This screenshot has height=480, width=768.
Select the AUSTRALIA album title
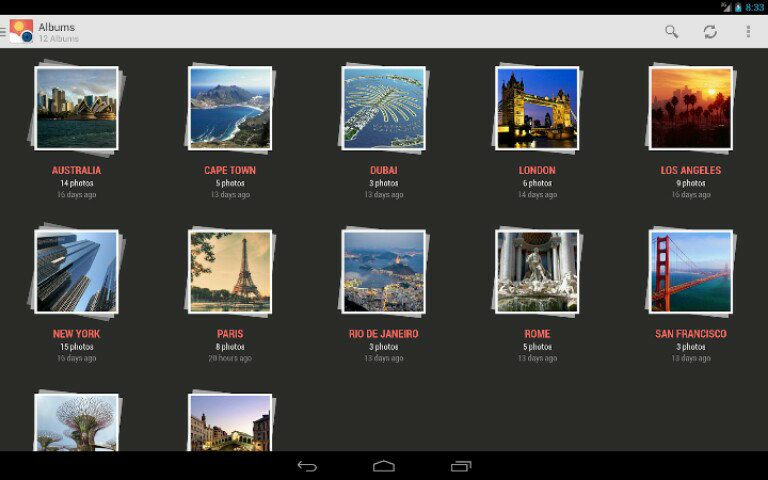click(76, 170)
